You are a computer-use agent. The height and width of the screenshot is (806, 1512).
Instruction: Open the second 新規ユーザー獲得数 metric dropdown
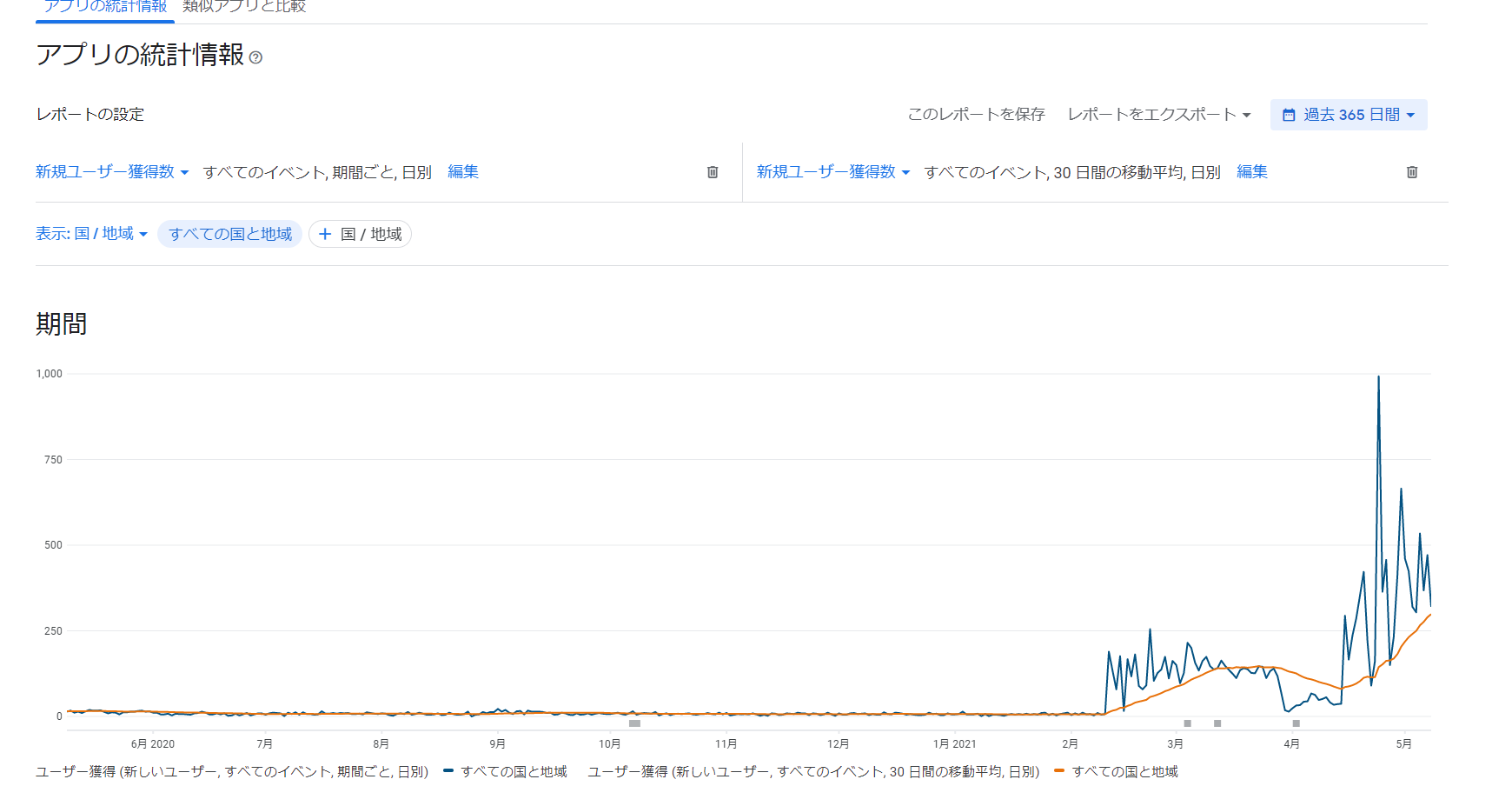[x=832, y=172]
